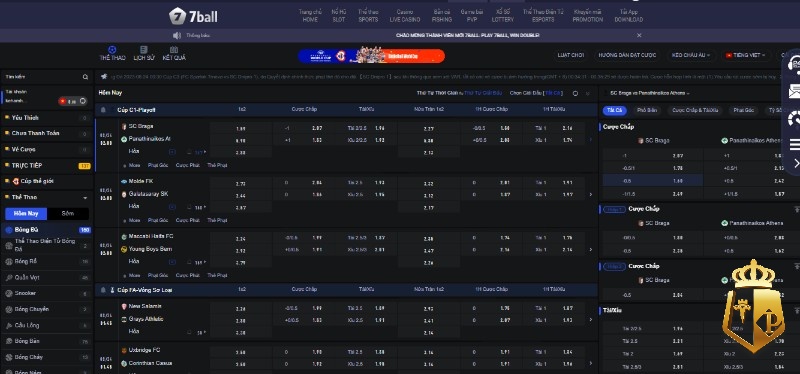Open TRỰC TIẾP live section
This screenshot has height=374, width=800.
click(47, 166)
